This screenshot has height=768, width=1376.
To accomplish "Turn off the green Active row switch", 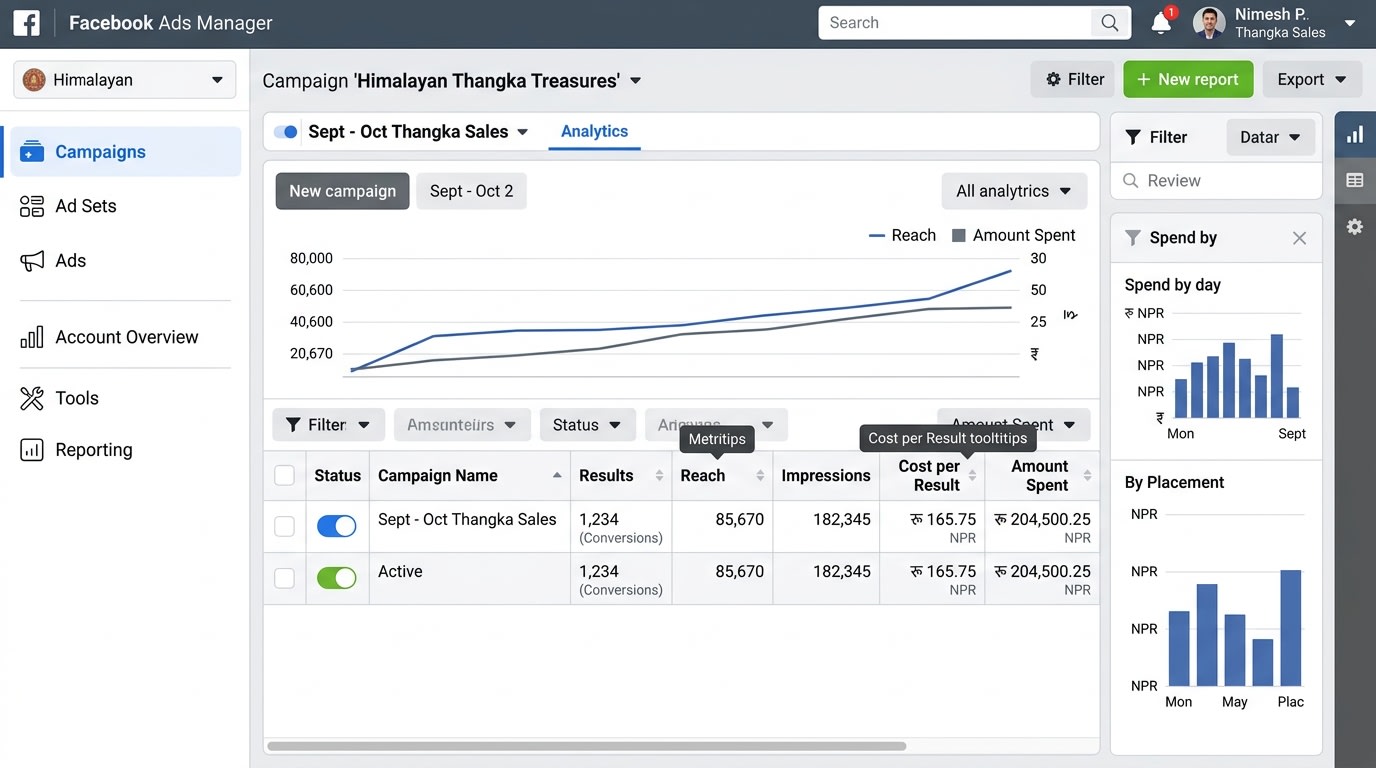I will (337, 578).
